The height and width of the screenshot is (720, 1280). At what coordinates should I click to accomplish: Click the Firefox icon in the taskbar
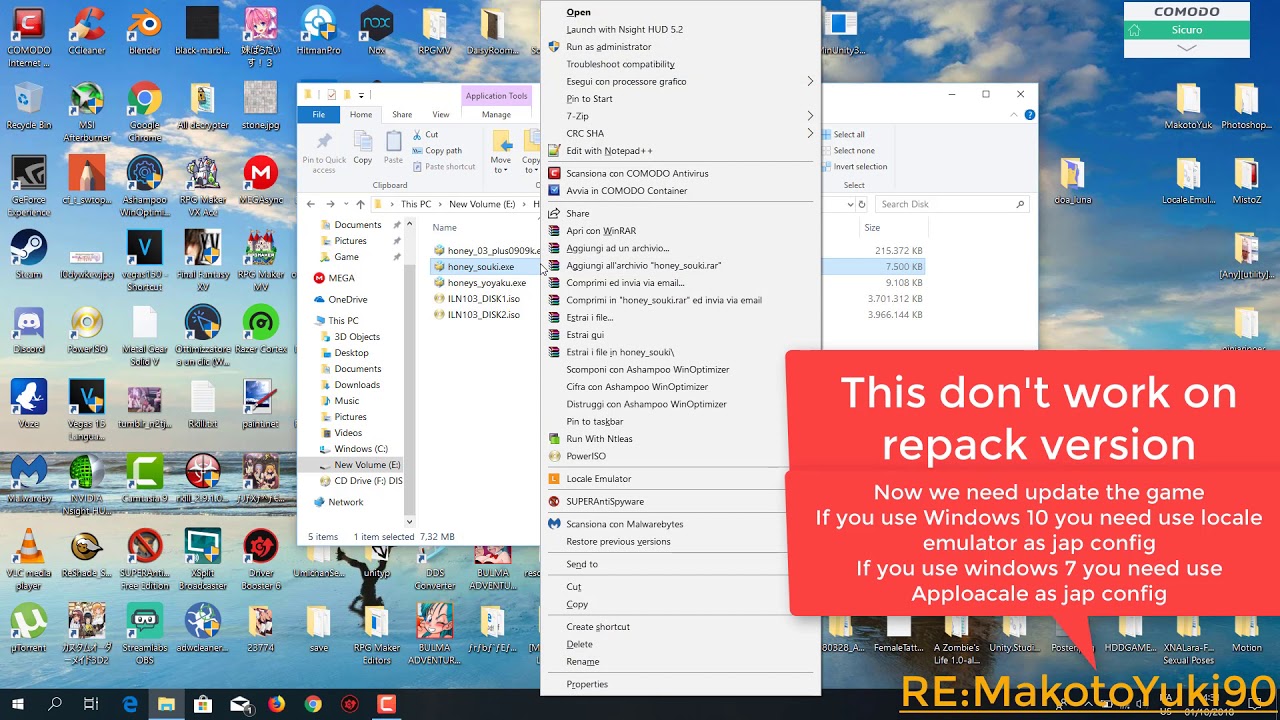276,704
